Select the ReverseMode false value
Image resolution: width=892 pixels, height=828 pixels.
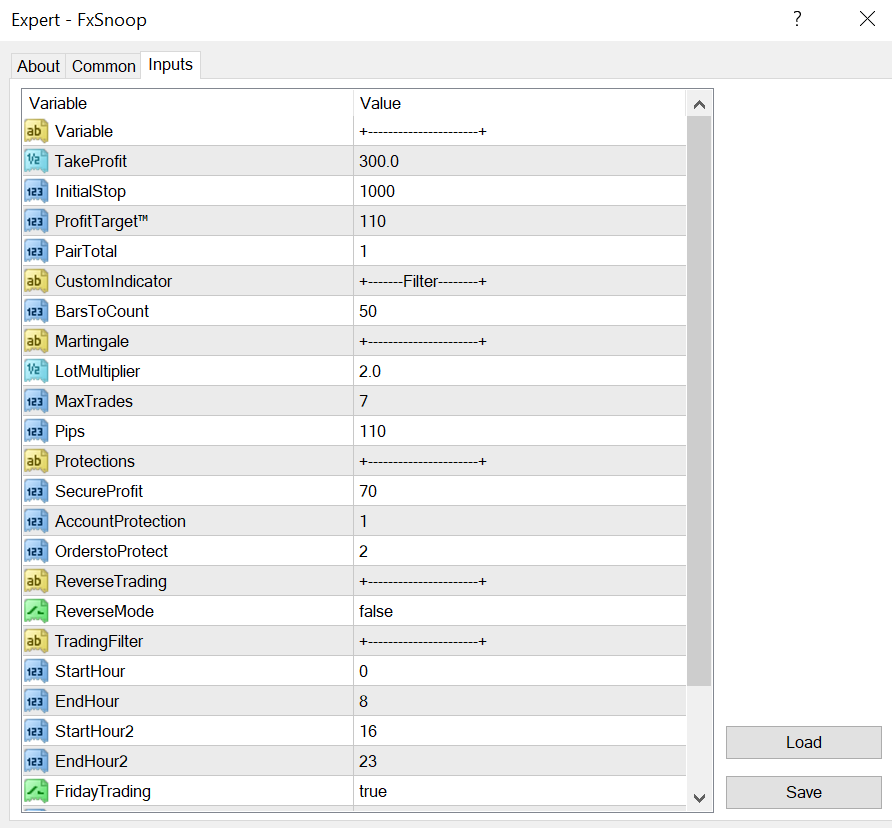tap(376, 611)
